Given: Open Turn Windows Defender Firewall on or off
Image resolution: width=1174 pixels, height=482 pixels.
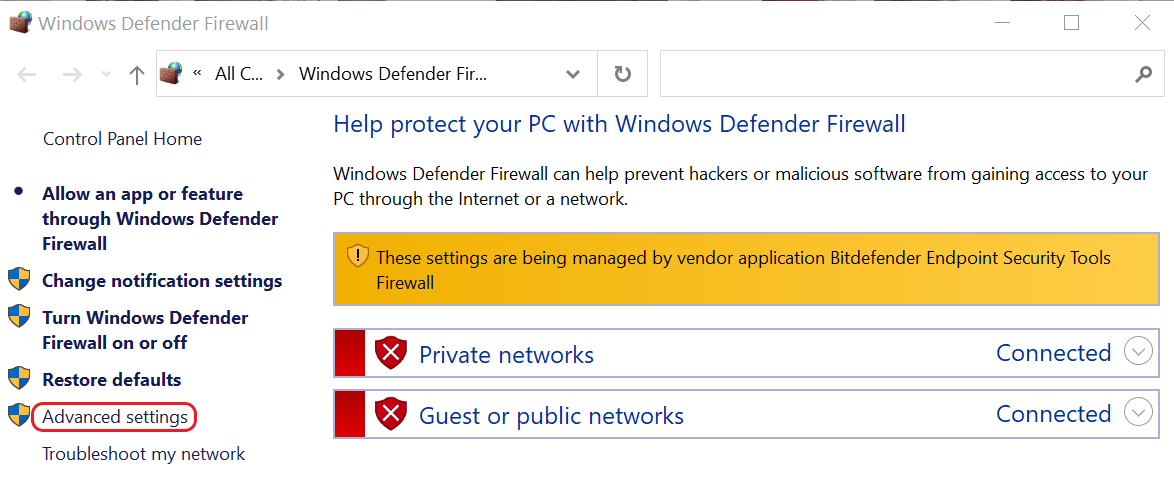Looking at the screenshot, I should coord(145,330).
